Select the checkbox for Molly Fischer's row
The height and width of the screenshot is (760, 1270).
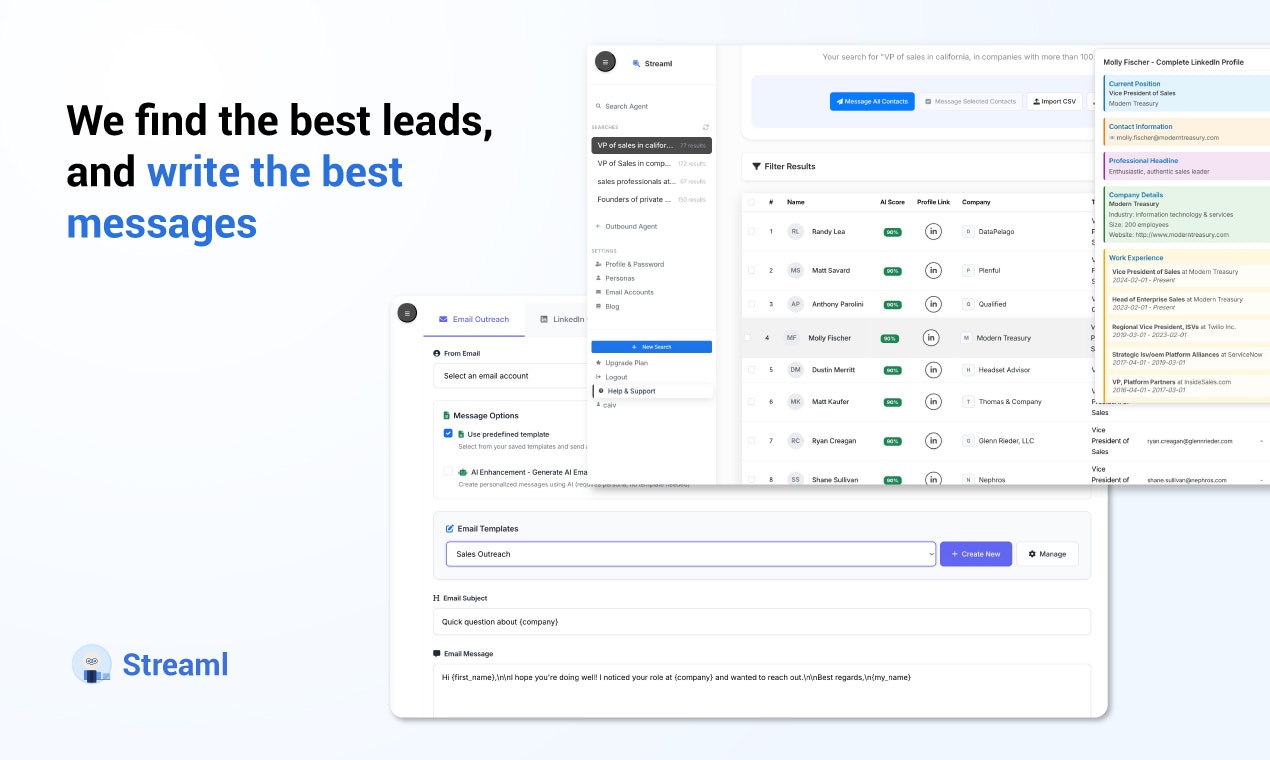747,338
